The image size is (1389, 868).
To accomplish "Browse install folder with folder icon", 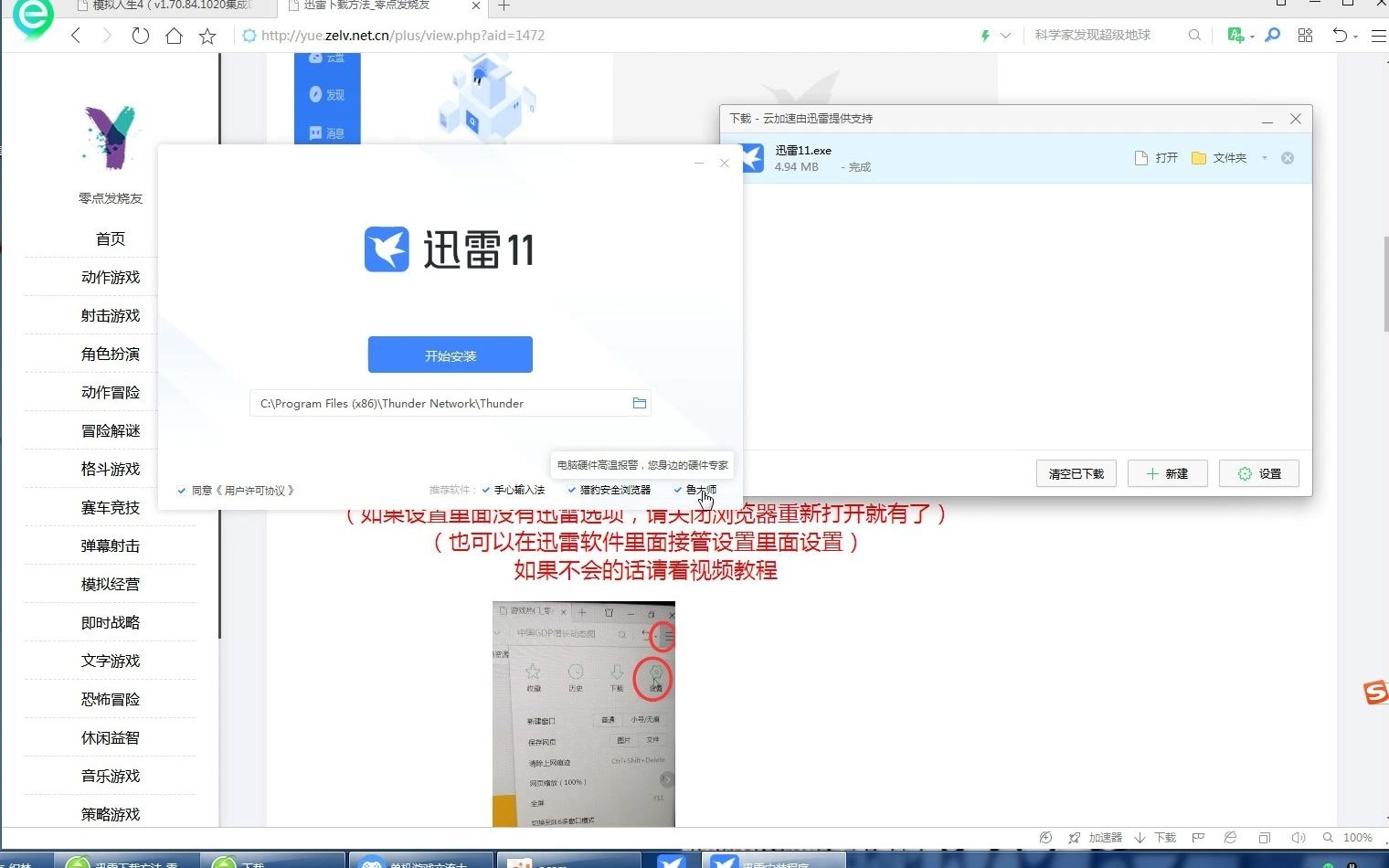I will 640,403.
